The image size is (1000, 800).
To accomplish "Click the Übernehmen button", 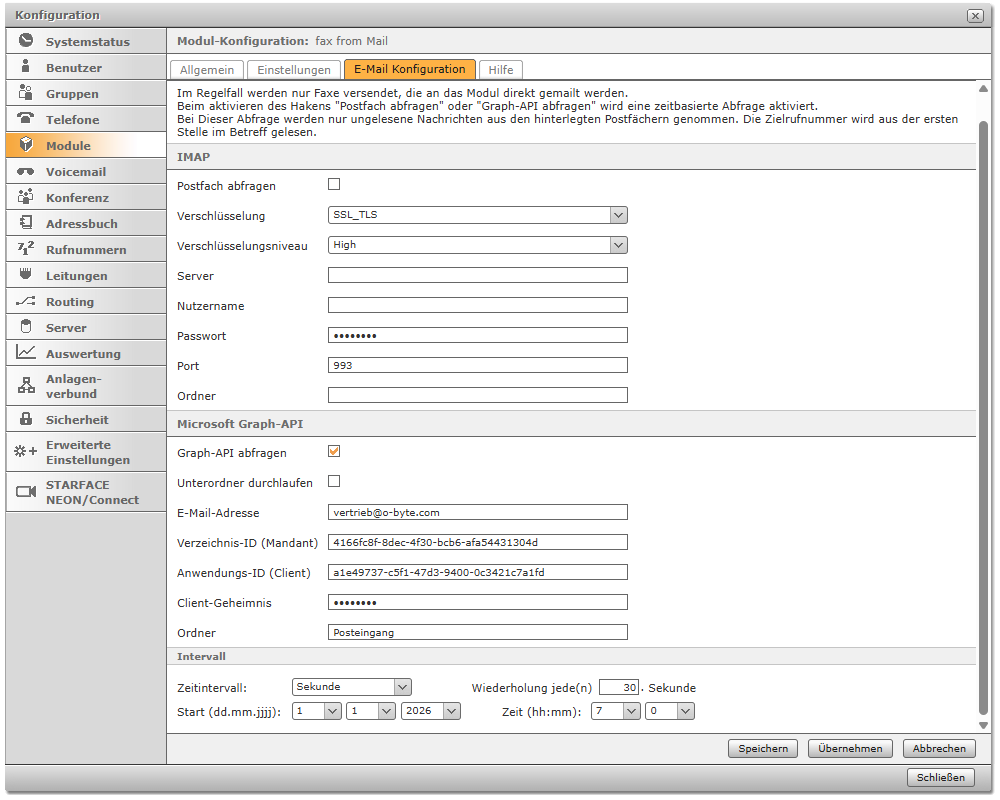I will click(x=850, y=748).
